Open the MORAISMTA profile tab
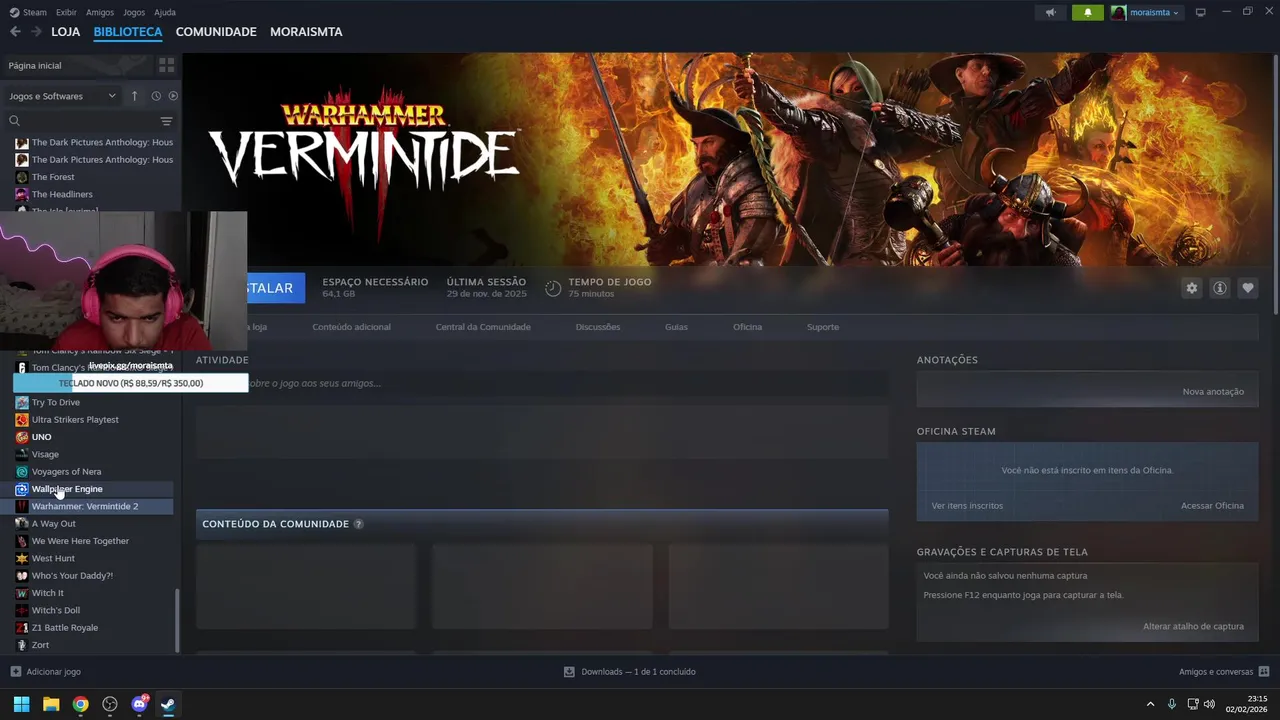Viewport: 1280px width, 720px height. pyautogui.click(x=306, y=32)
